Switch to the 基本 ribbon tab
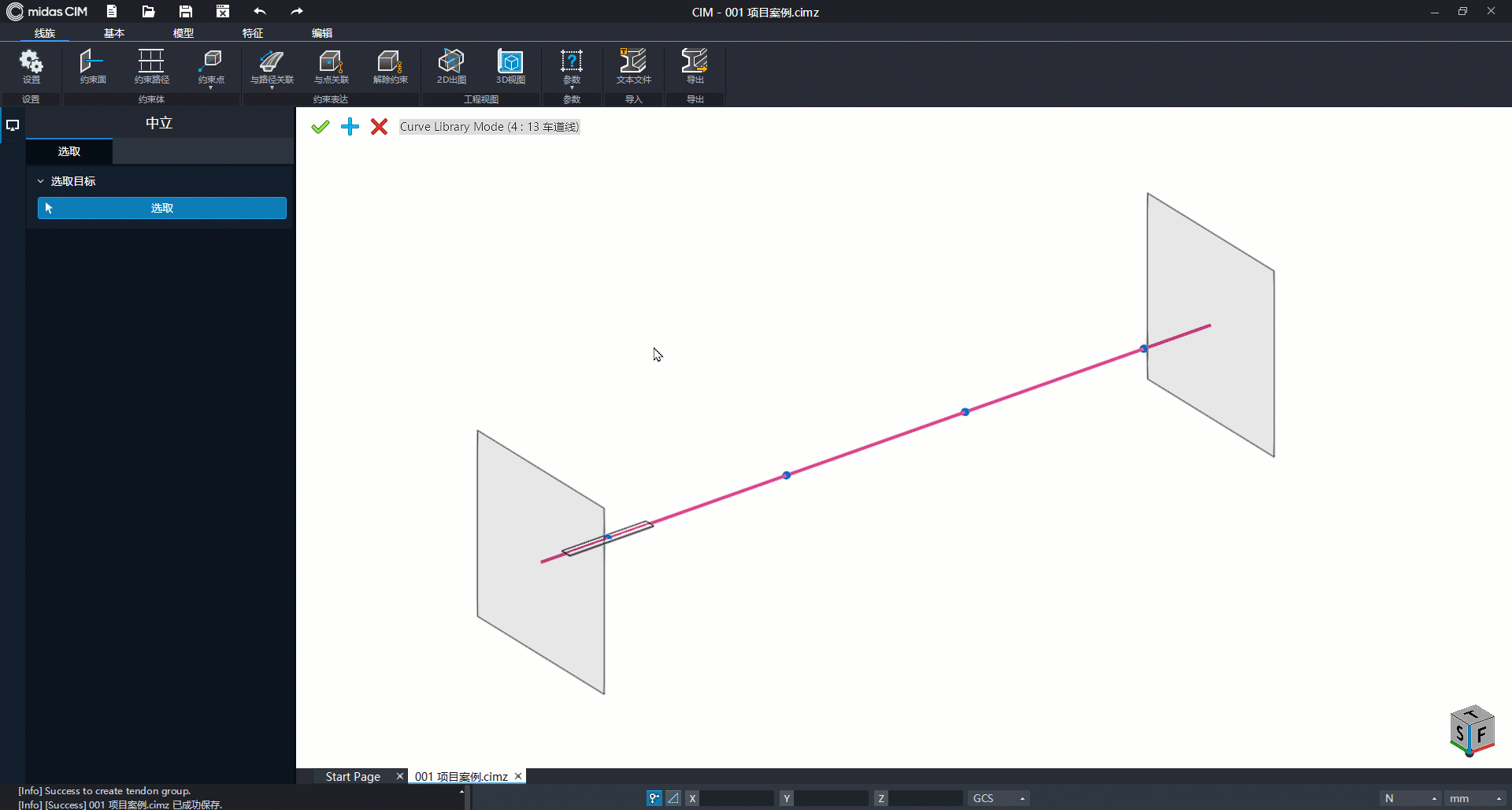 (x=114, y=33)
